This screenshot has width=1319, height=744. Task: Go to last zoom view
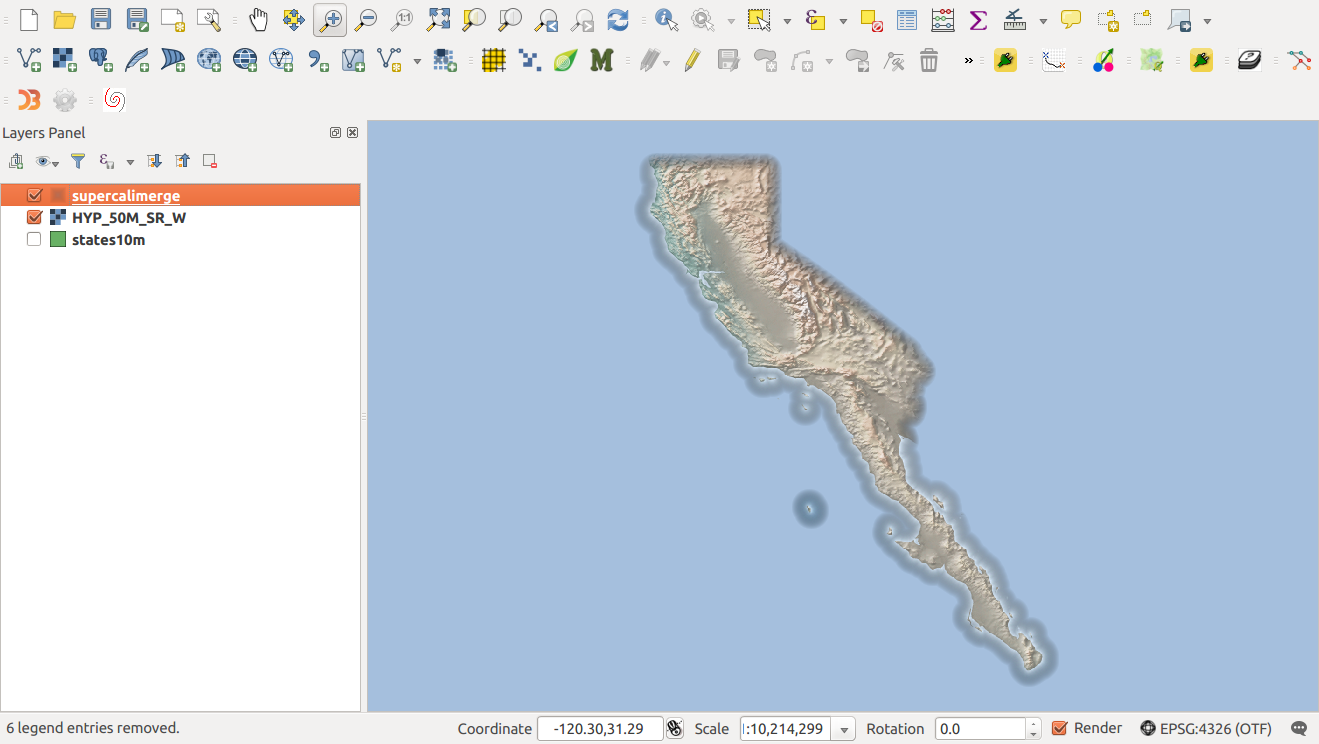(x=546, y=19)
